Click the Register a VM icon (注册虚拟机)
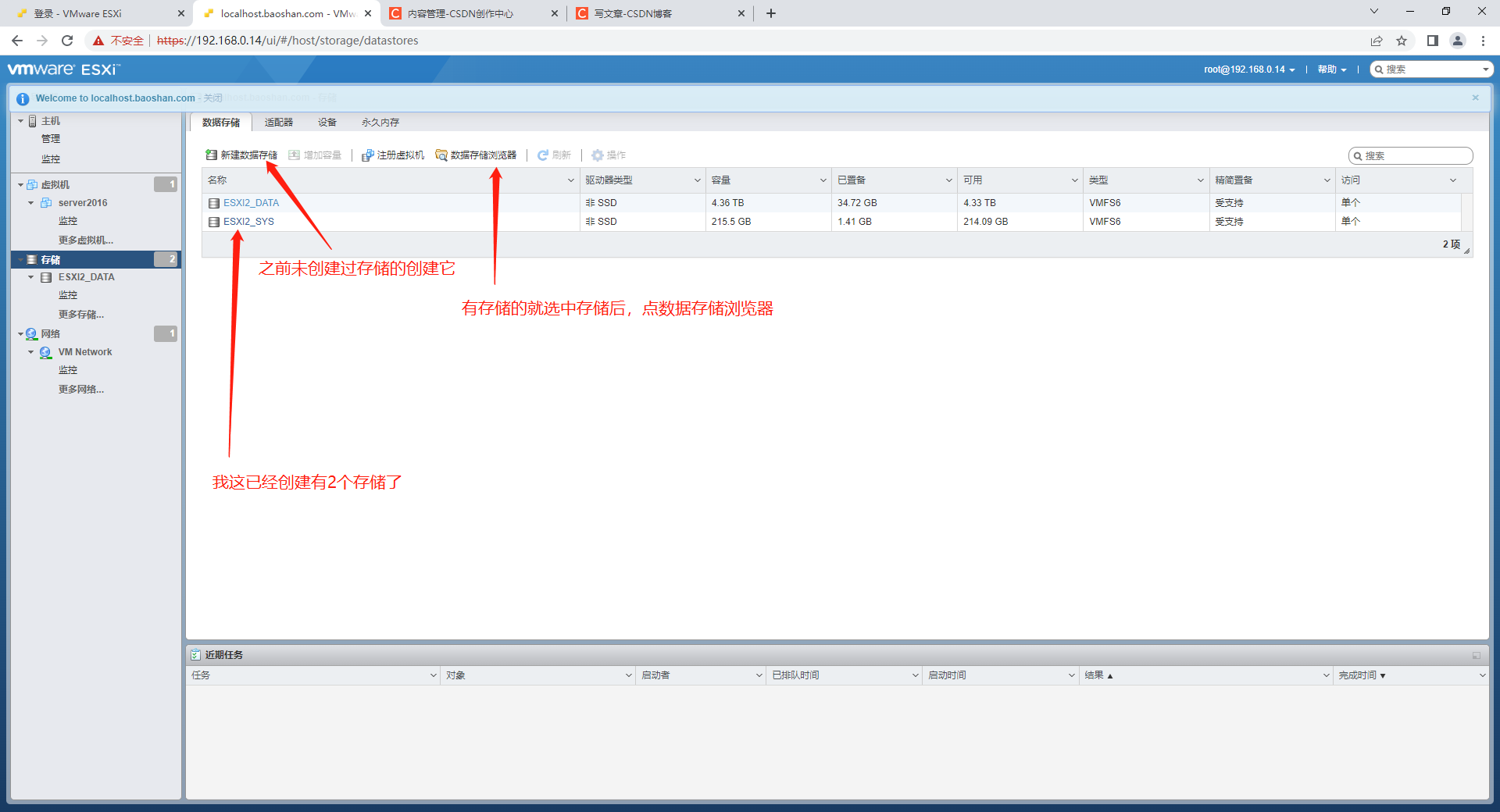Image resolution: width=1500 pixels, height=812 pixels. (367, 155)
